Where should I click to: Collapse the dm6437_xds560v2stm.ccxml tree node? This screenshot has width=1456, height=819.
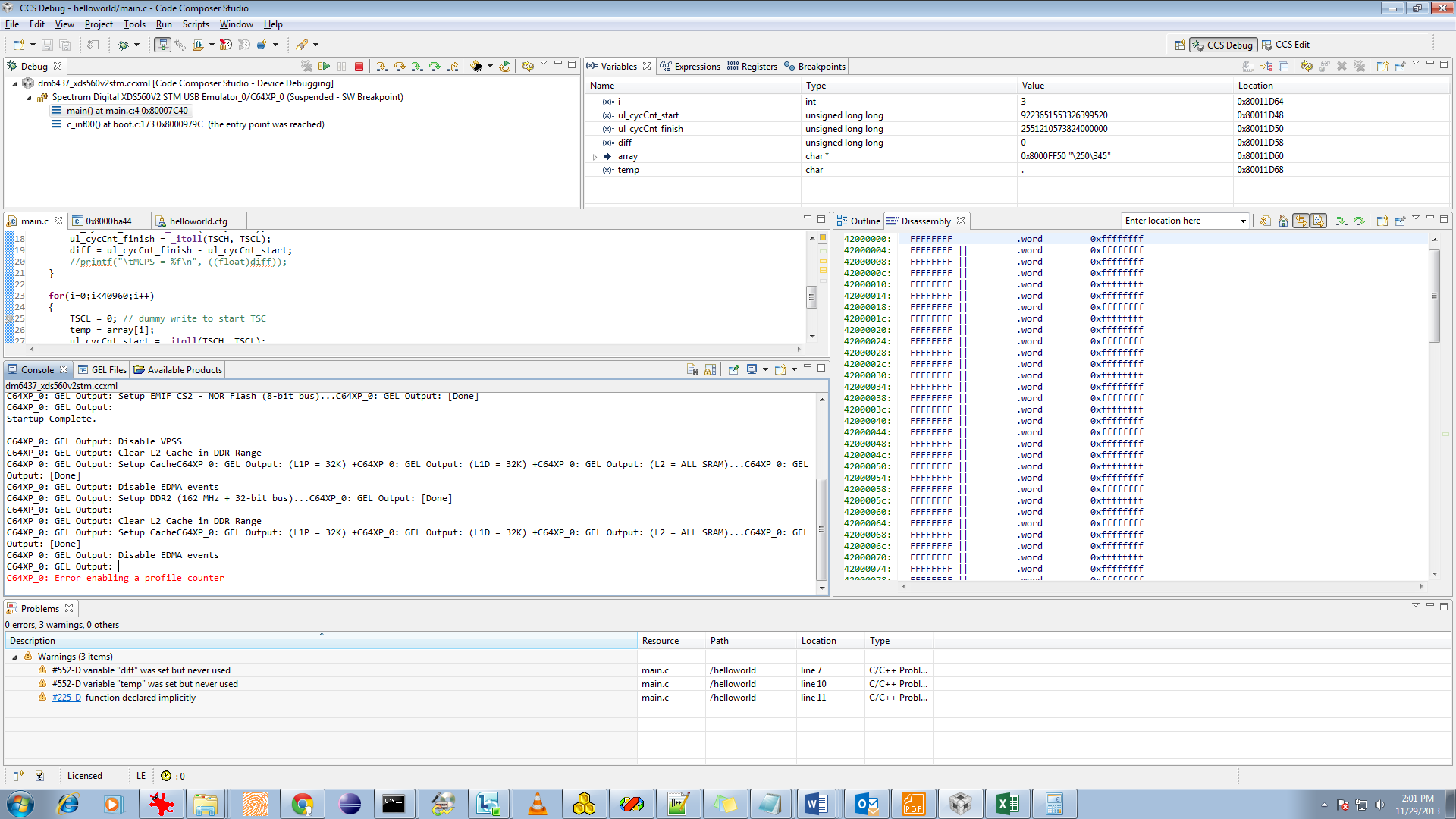14,84
